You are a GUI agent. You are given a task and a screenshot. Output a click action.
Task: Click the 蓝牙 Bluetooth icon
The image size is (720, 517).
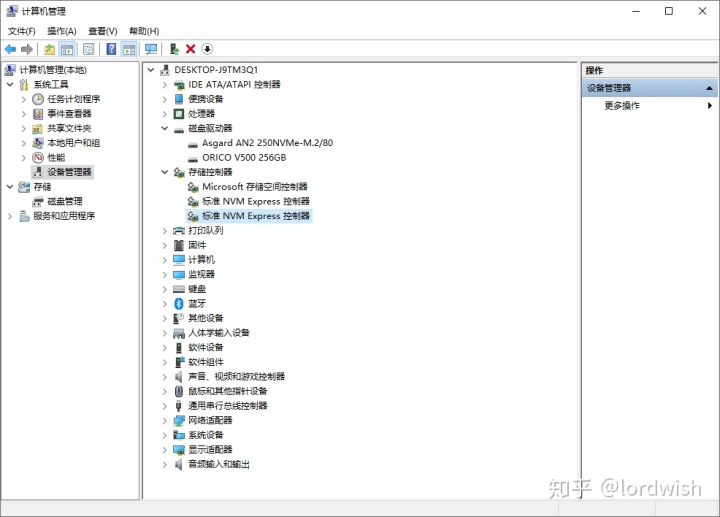(179, 303)
